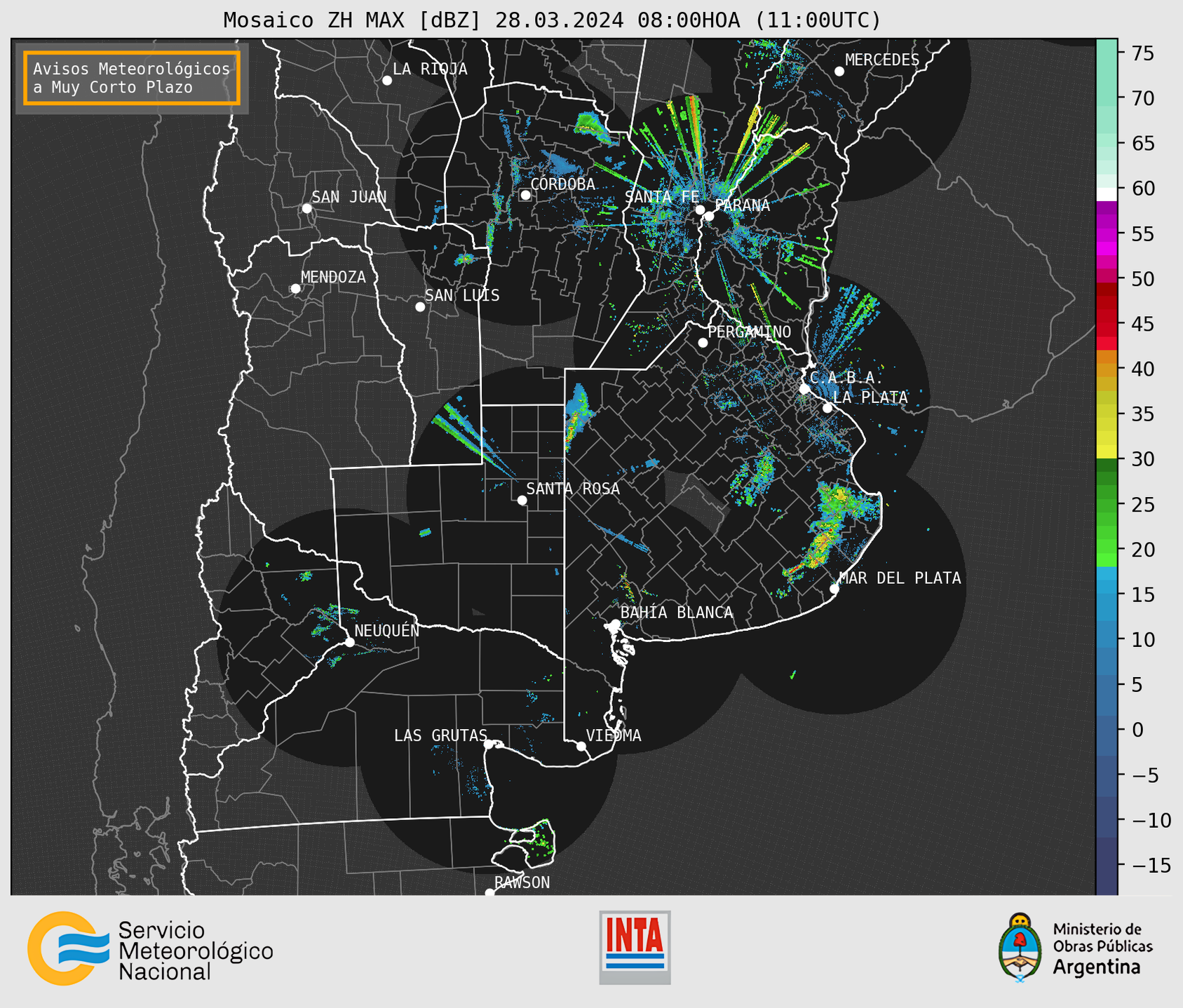Click the Argentina coat of arms emblem
Viewport: 1183px width, 1008px height.
1020,947
